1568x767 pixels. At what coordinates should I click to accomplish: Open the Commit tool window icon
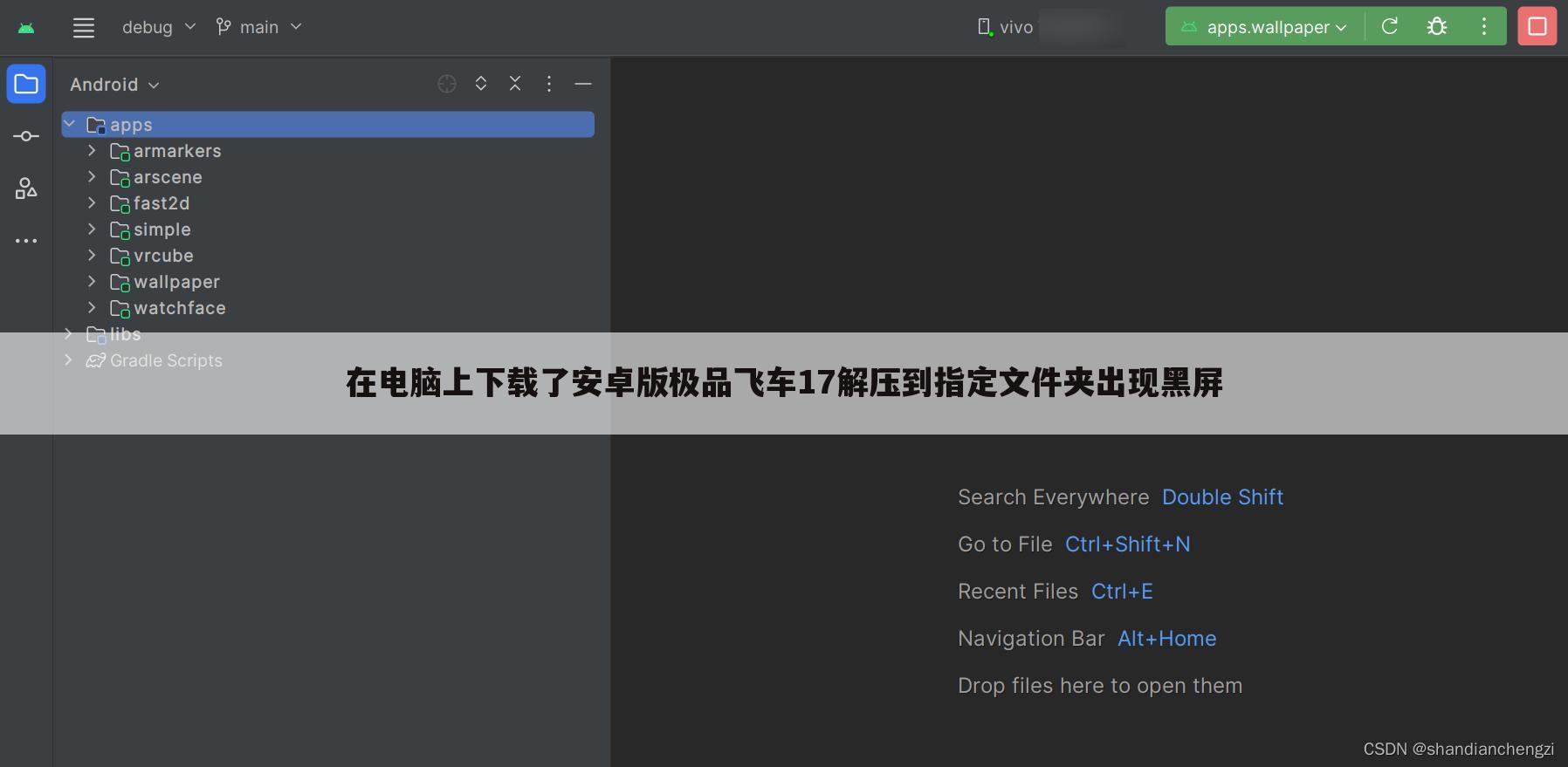(x=26, y=136)
